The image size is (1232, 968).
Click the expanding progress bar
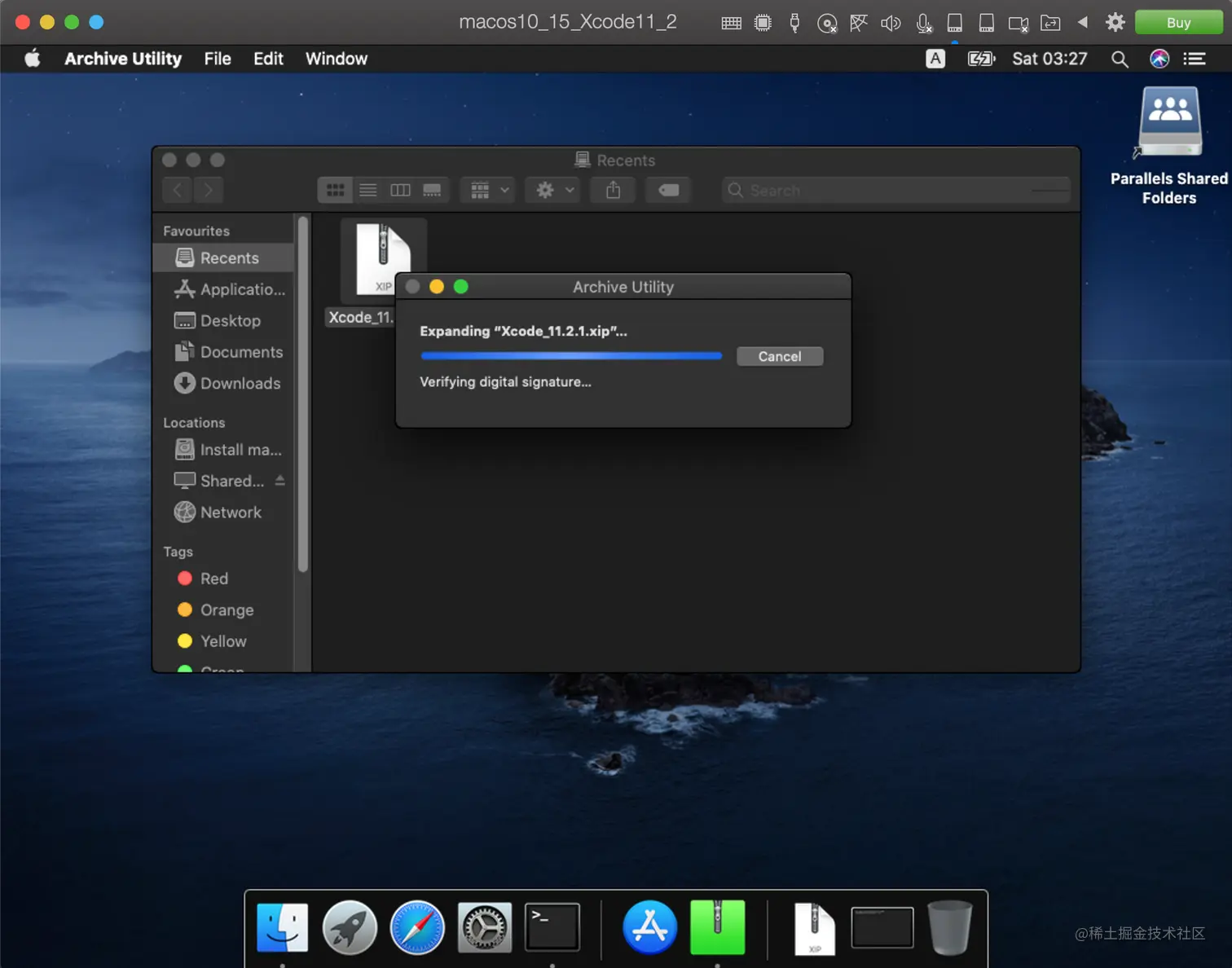click(x=571, y=356)
